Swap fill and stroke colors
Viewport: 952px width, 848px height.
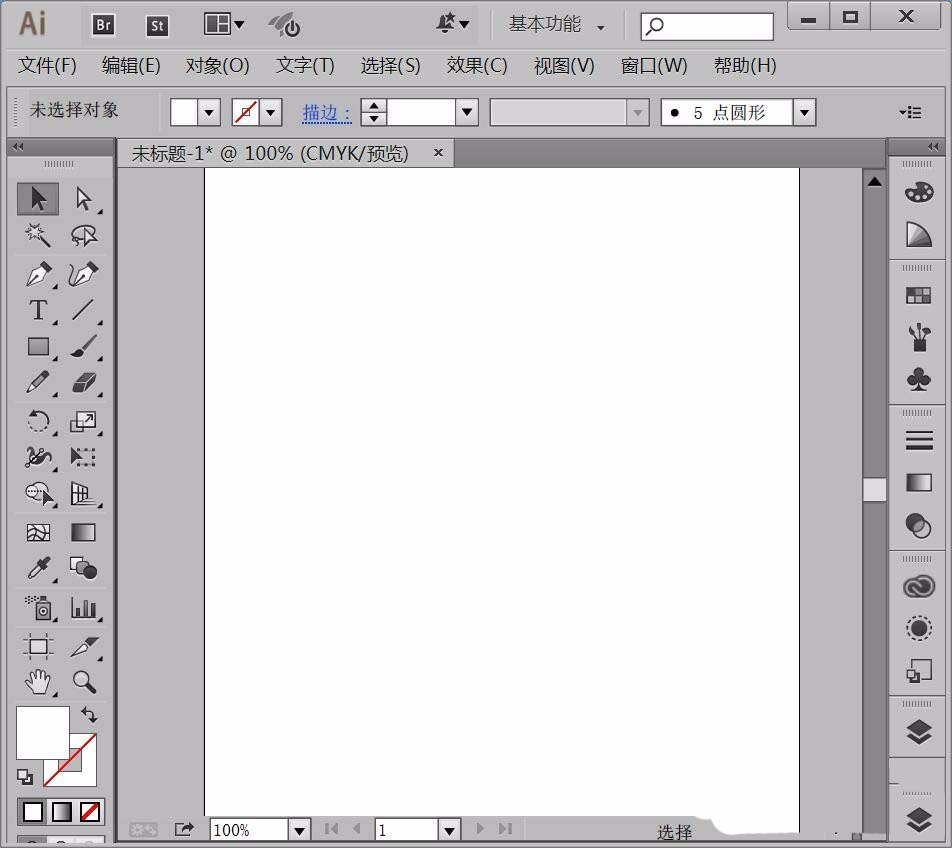coord(89,715)
